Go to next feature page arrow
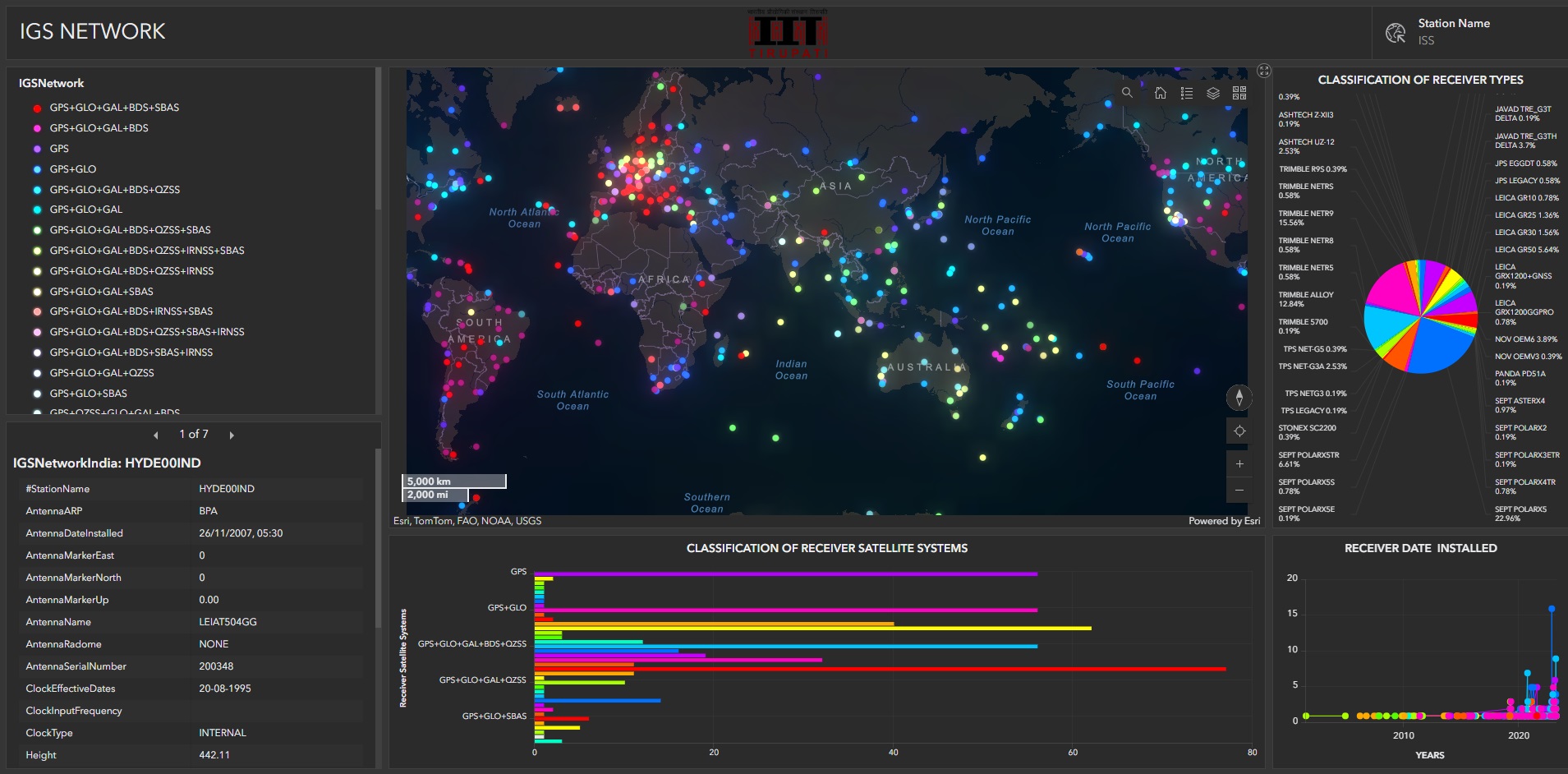This screenshot has width=1568, height=774. [x=232, y=435]
